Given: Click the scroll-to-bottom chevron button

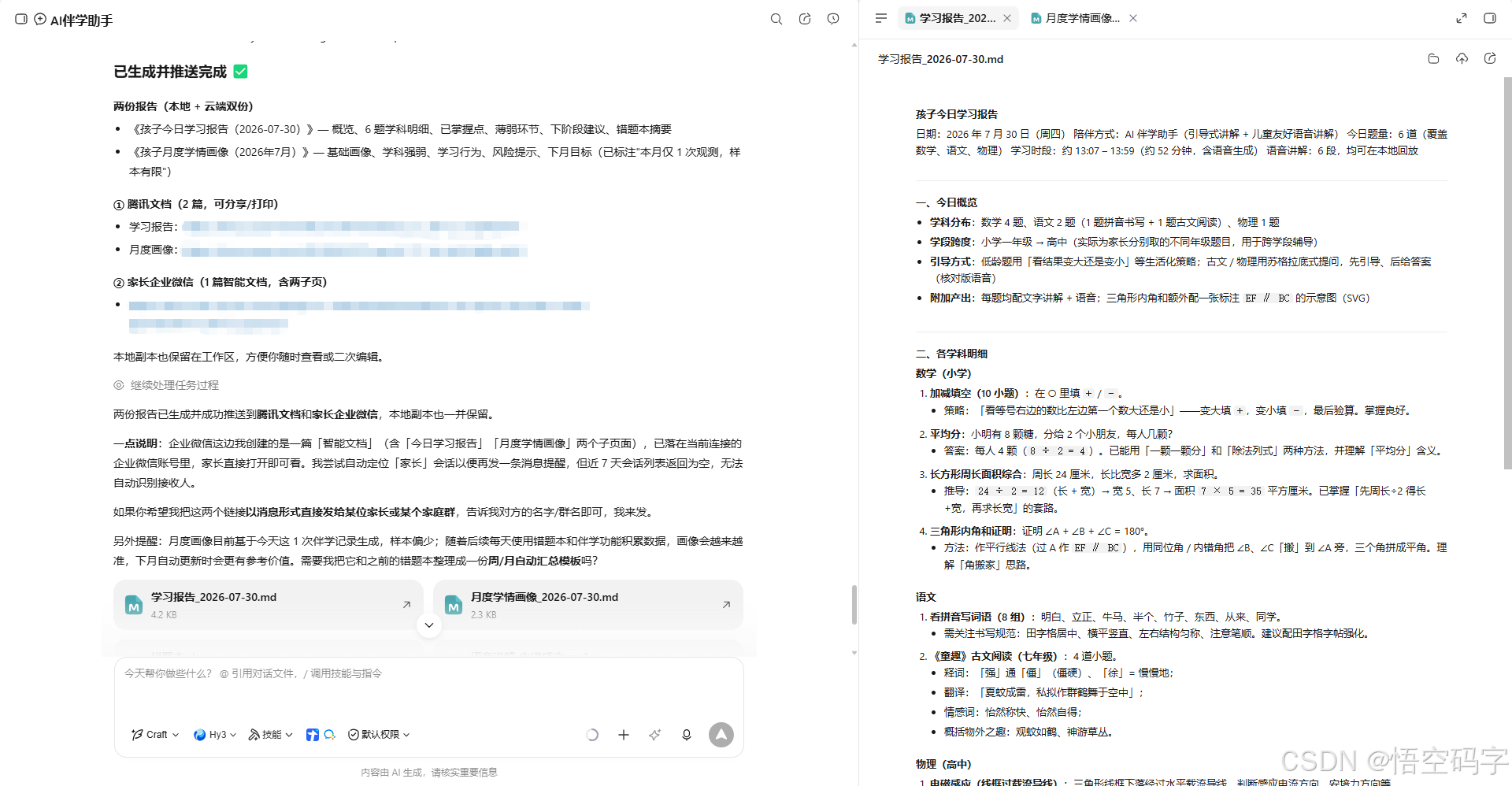Looking at the screenshot, I should (x=429, y=625).
